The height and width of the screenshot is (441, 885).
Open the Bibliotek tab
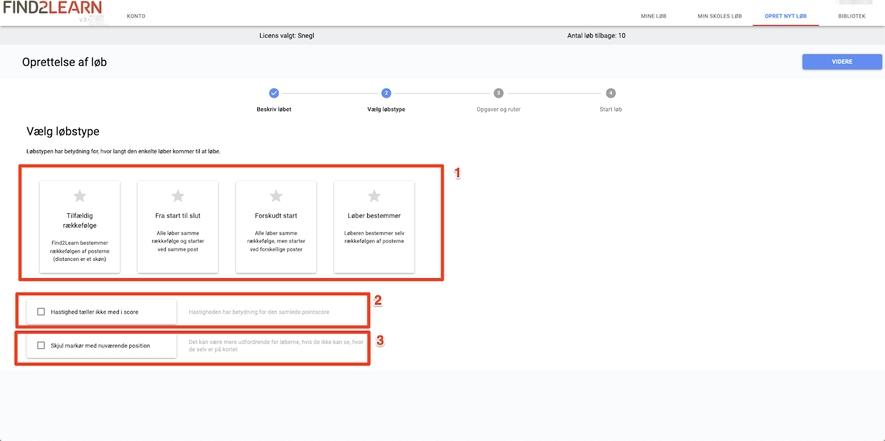[851, 16]
